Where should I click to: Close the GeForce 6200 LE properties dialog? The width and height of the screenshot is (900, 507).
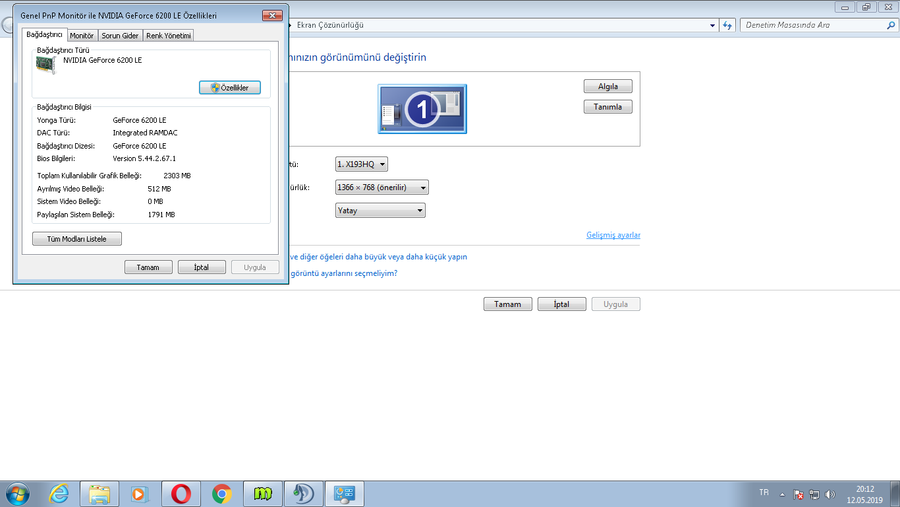(272, 16)
